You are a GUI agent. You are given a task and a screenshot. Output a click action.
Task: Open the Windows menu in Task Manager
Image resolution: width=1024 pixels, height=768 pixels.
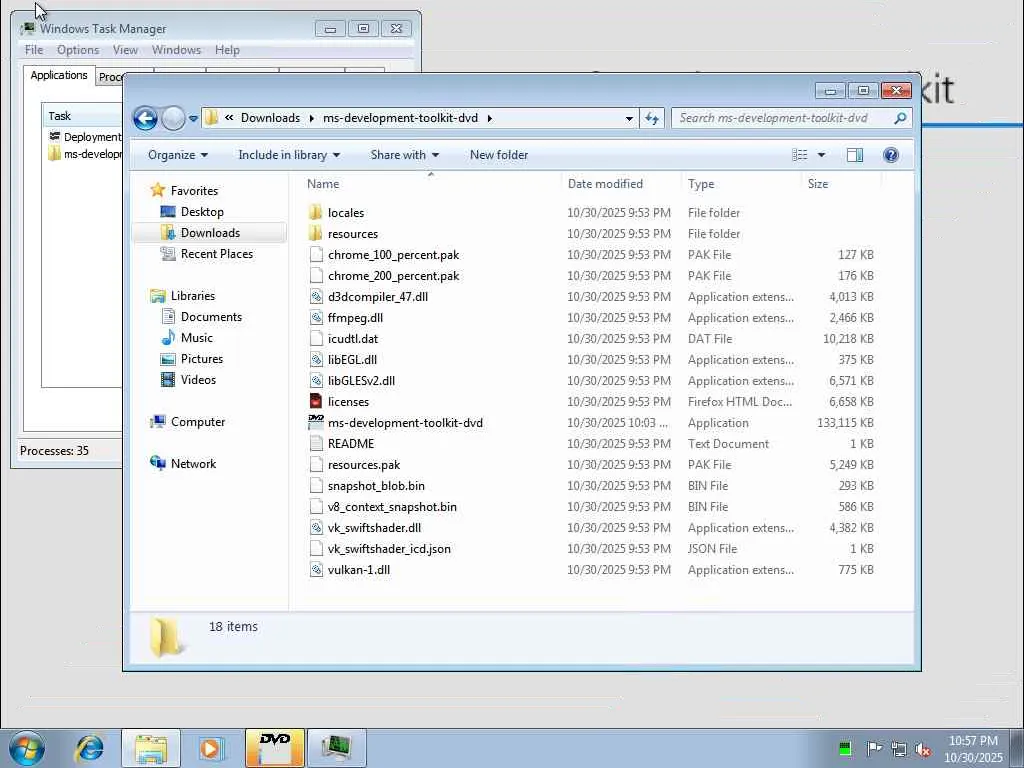click(x=176, y=50)
